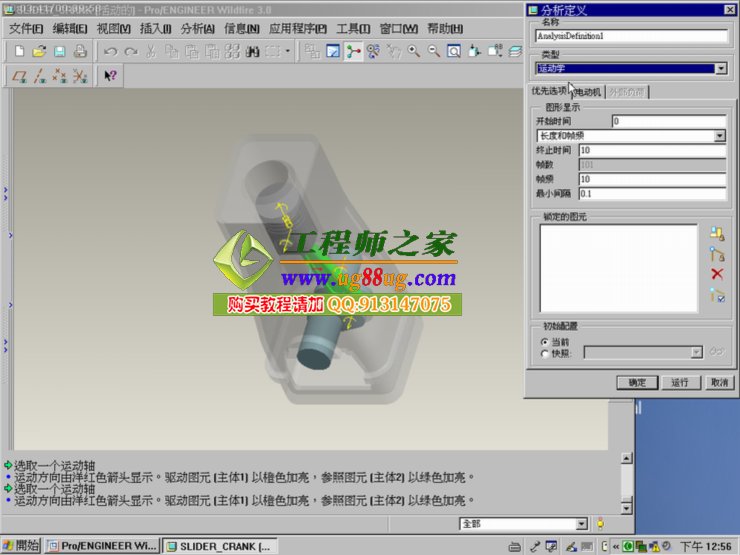Switch to the 电动机 tab
The height and width of the screenshot is (555, 740).
tap(587, 92)
